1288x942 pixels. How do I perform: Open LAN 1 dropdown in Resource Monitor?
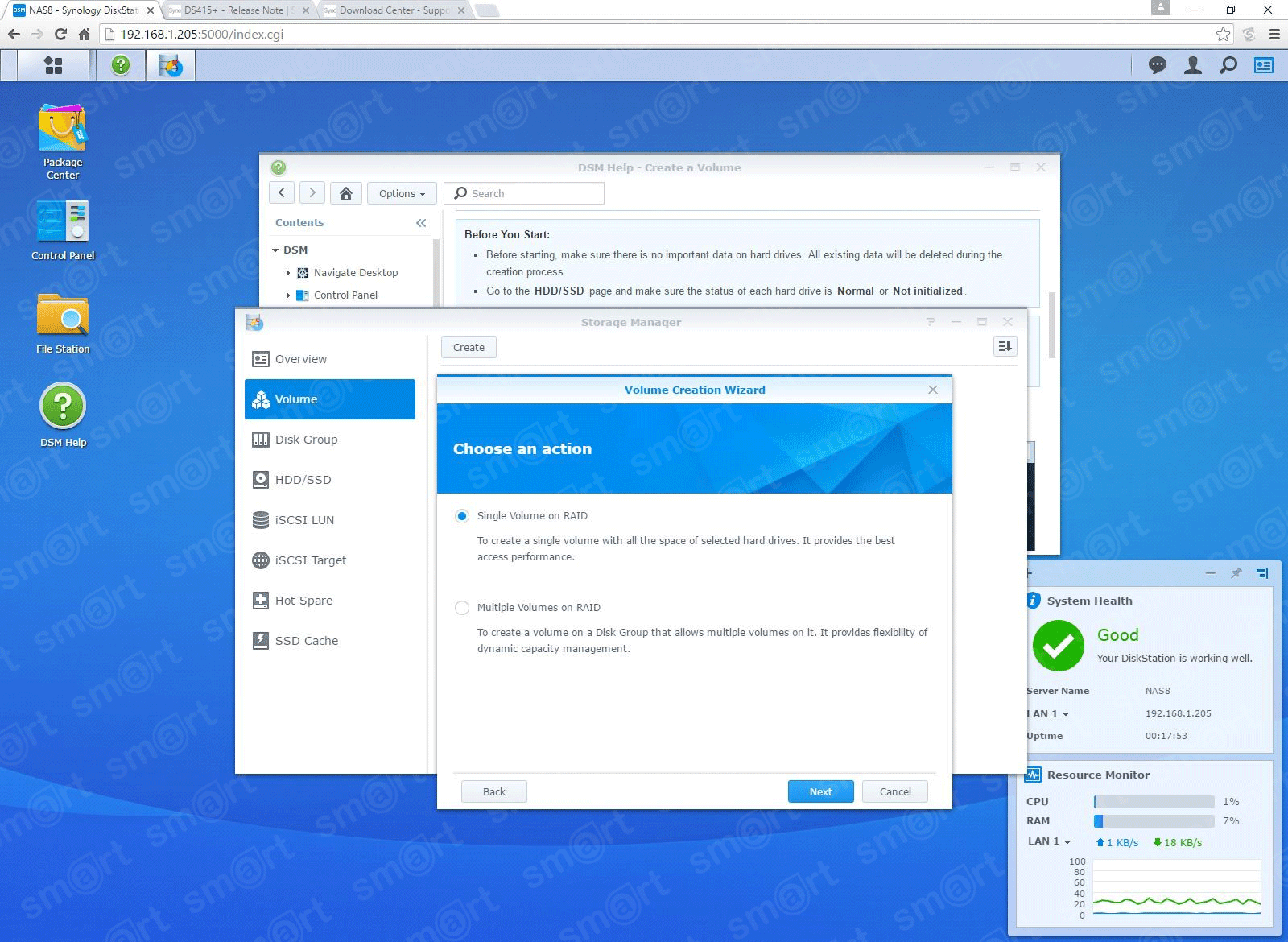[x=1049, y=841]
